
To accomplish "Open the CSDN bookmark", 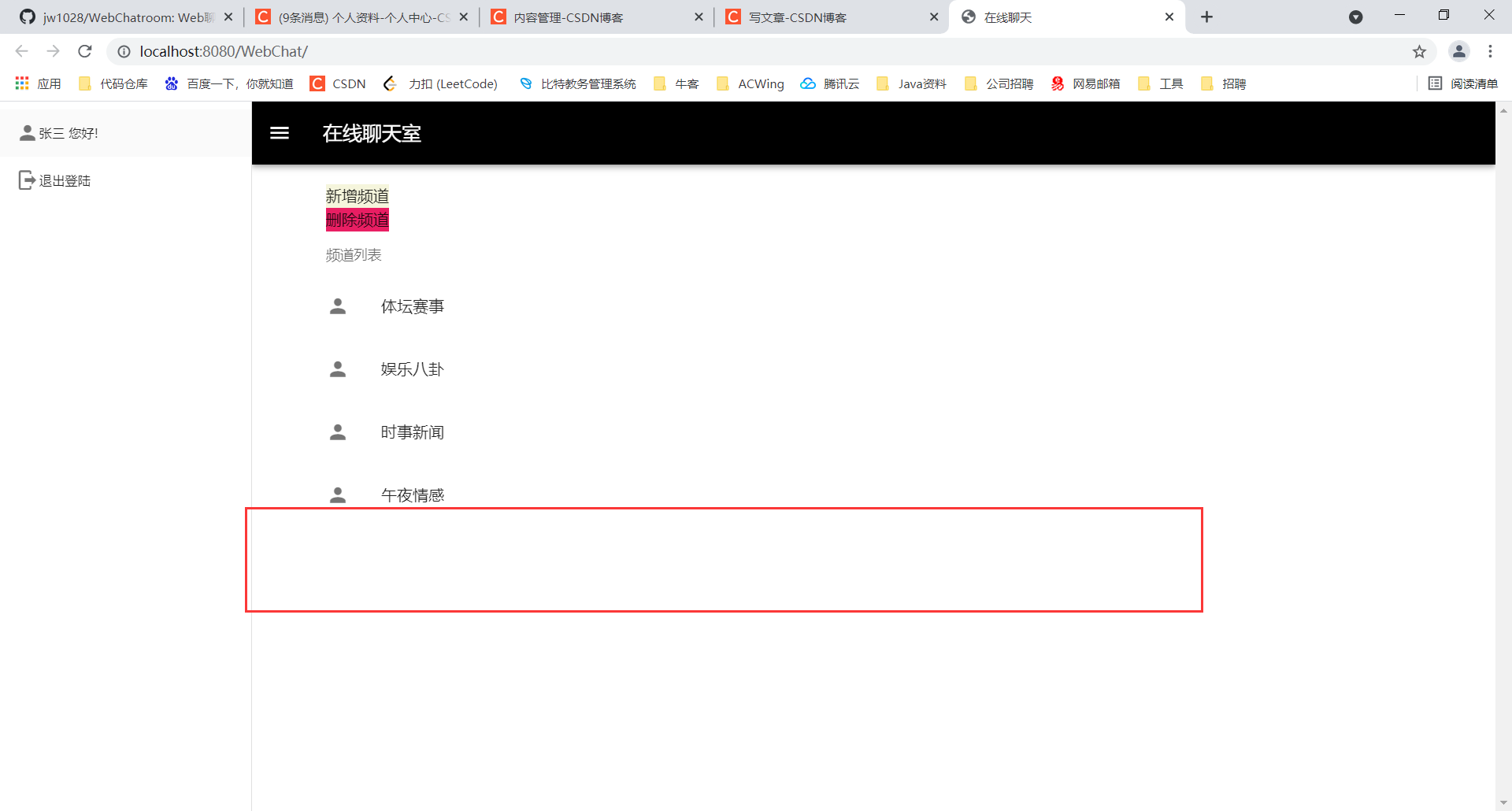I will pos(339,83).
